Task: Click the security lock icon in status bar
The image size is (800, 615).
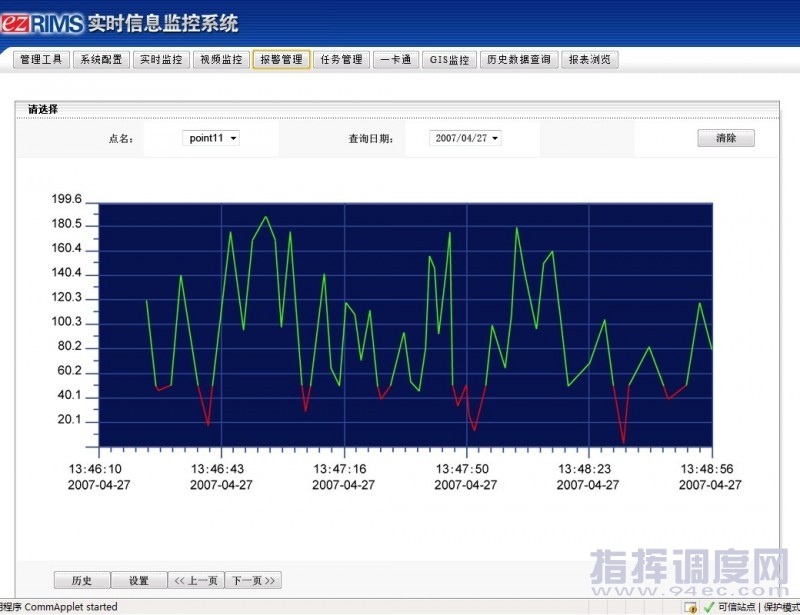Action: pos(690,607)
